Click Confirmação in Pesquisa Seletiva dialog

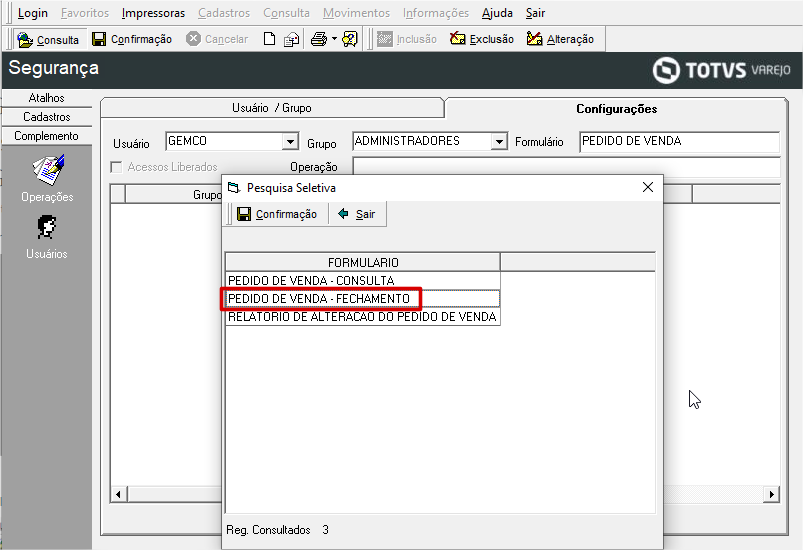click(x=277, y=214)
